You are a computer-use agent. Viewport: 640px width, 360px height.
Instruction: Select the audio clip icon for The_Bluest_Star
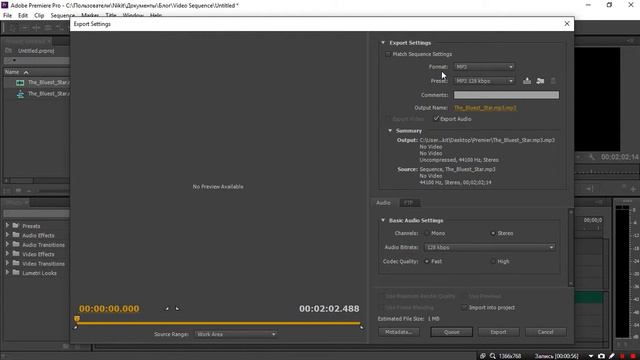(x=20, y=94)
